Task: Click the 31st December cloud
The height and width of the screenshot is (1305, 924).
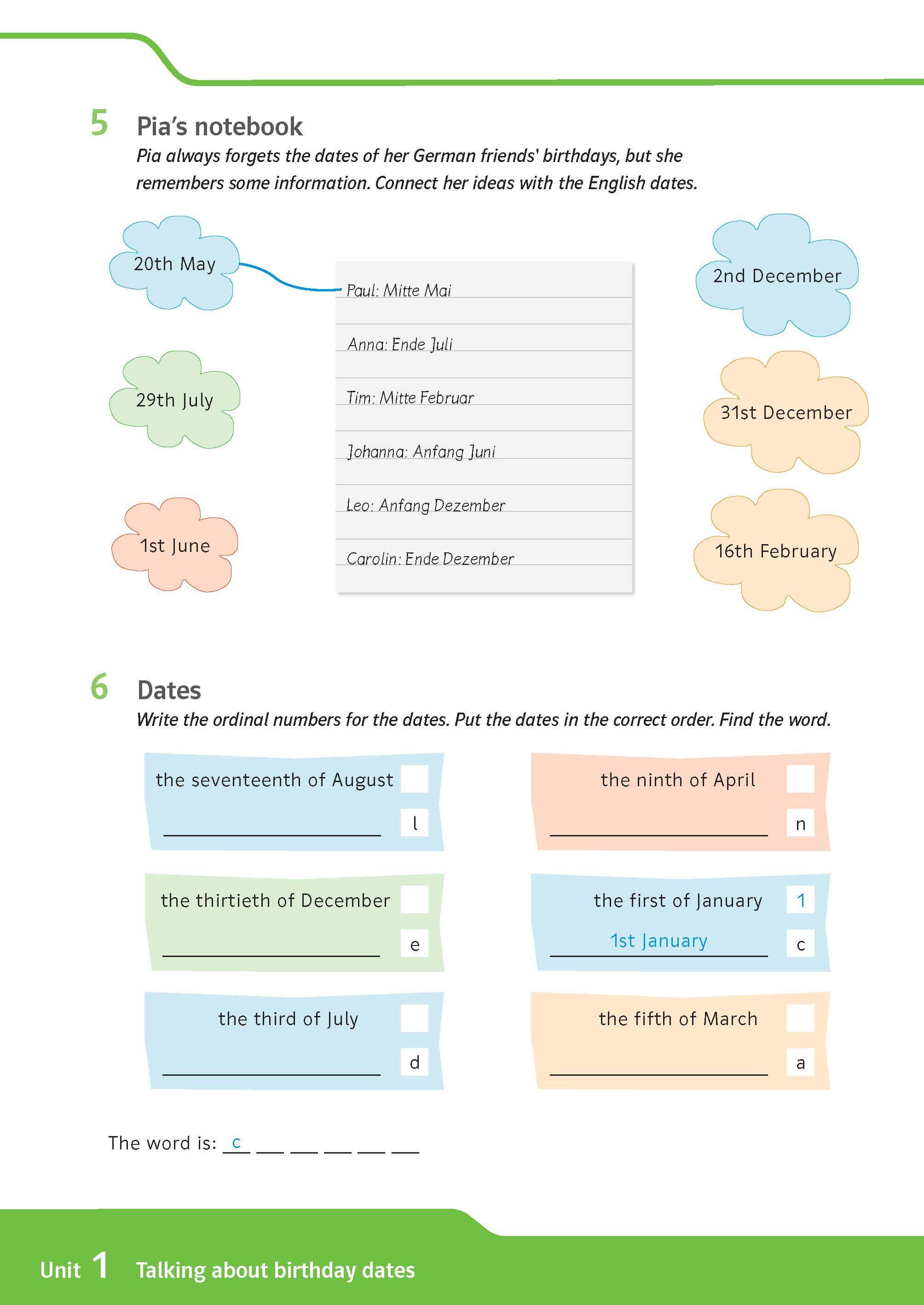Action: (786, 412)
